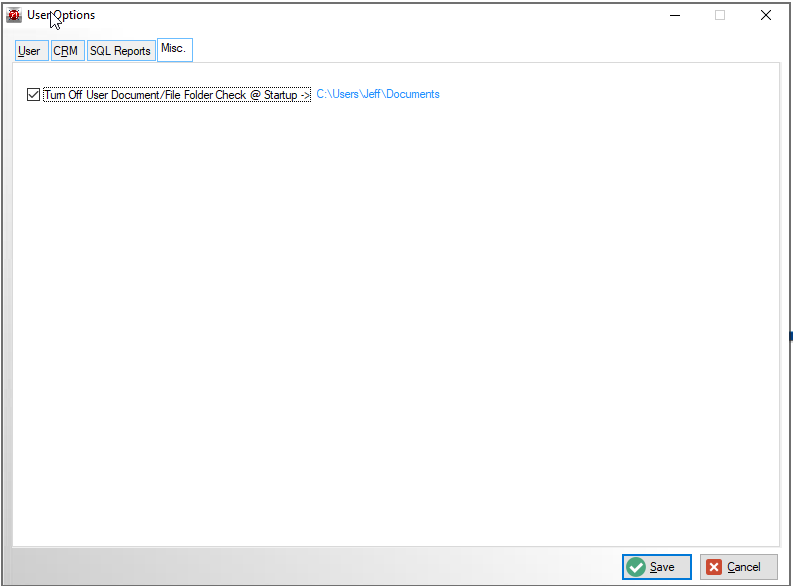The width and height of the screenshot is (793, 586).
Task: Open the C:\Users\Jeff\Documents path link
Action: (x=378, y=94)
